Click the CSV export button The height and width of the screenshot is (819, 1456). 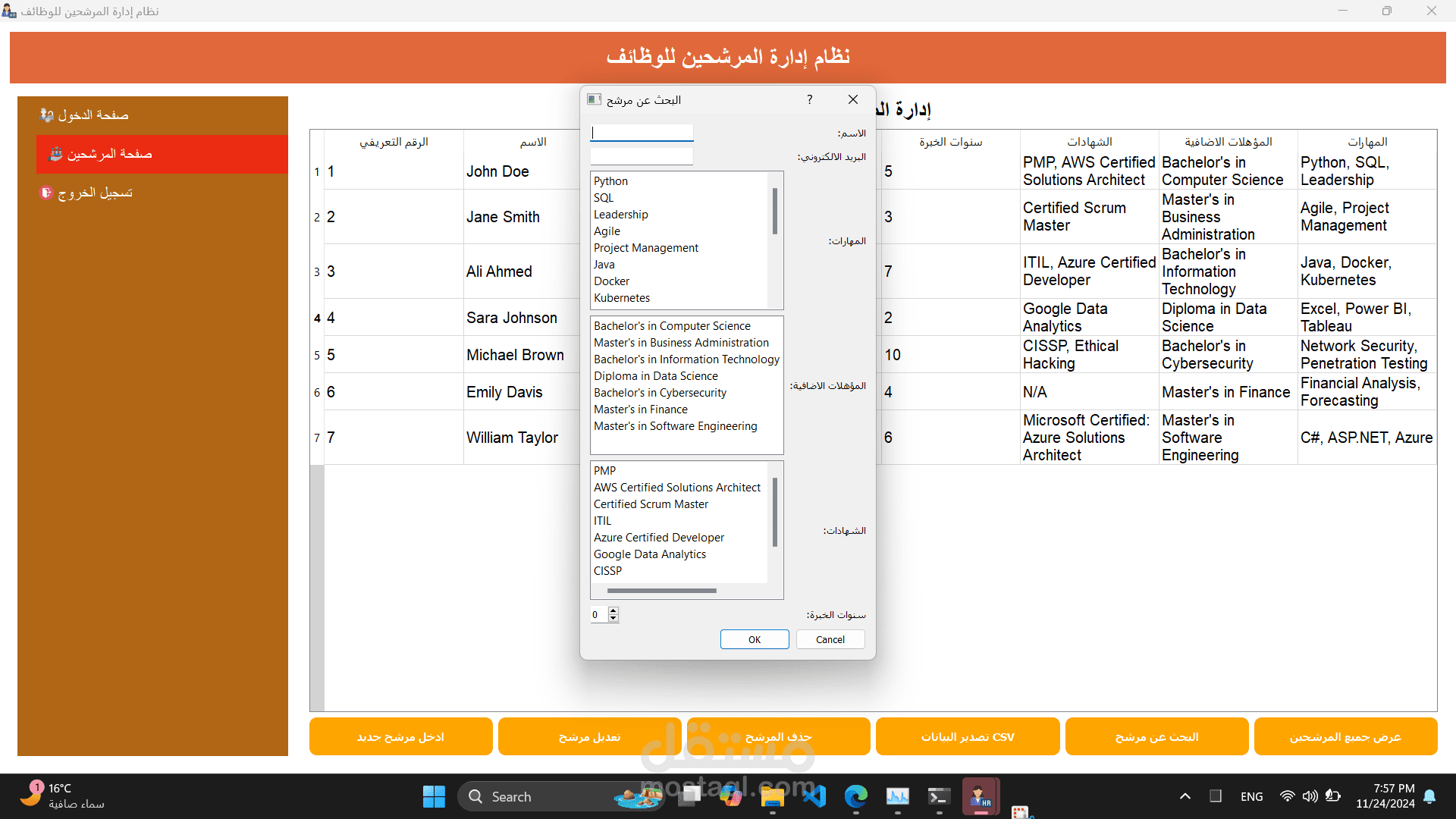click(967, 736)
